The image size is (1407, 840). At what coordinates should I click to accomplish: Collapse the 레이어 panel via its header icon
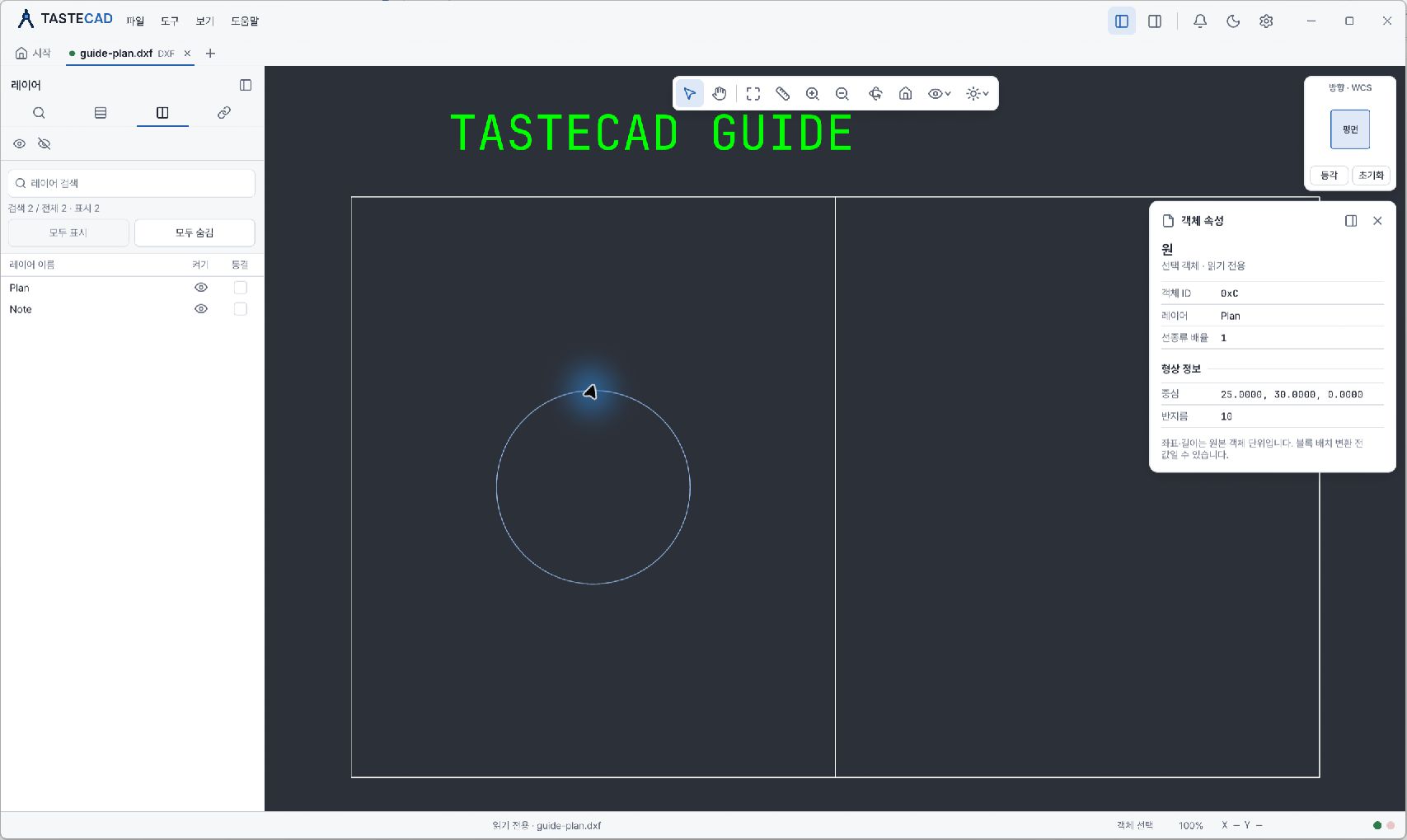pos(246,85)
